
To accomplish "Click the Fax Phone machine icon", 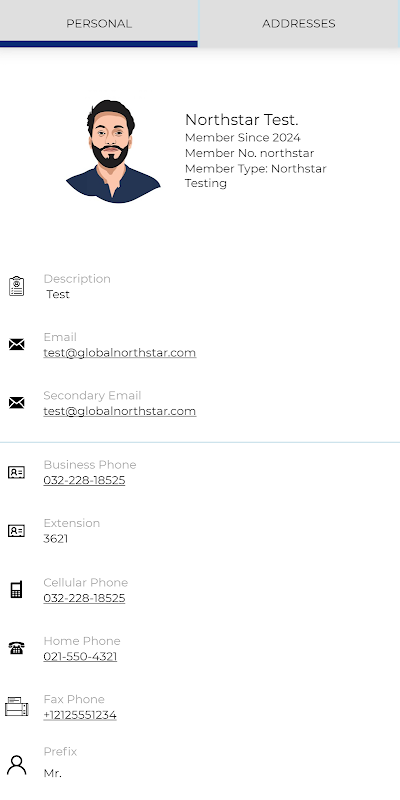I will click(16, 707).
